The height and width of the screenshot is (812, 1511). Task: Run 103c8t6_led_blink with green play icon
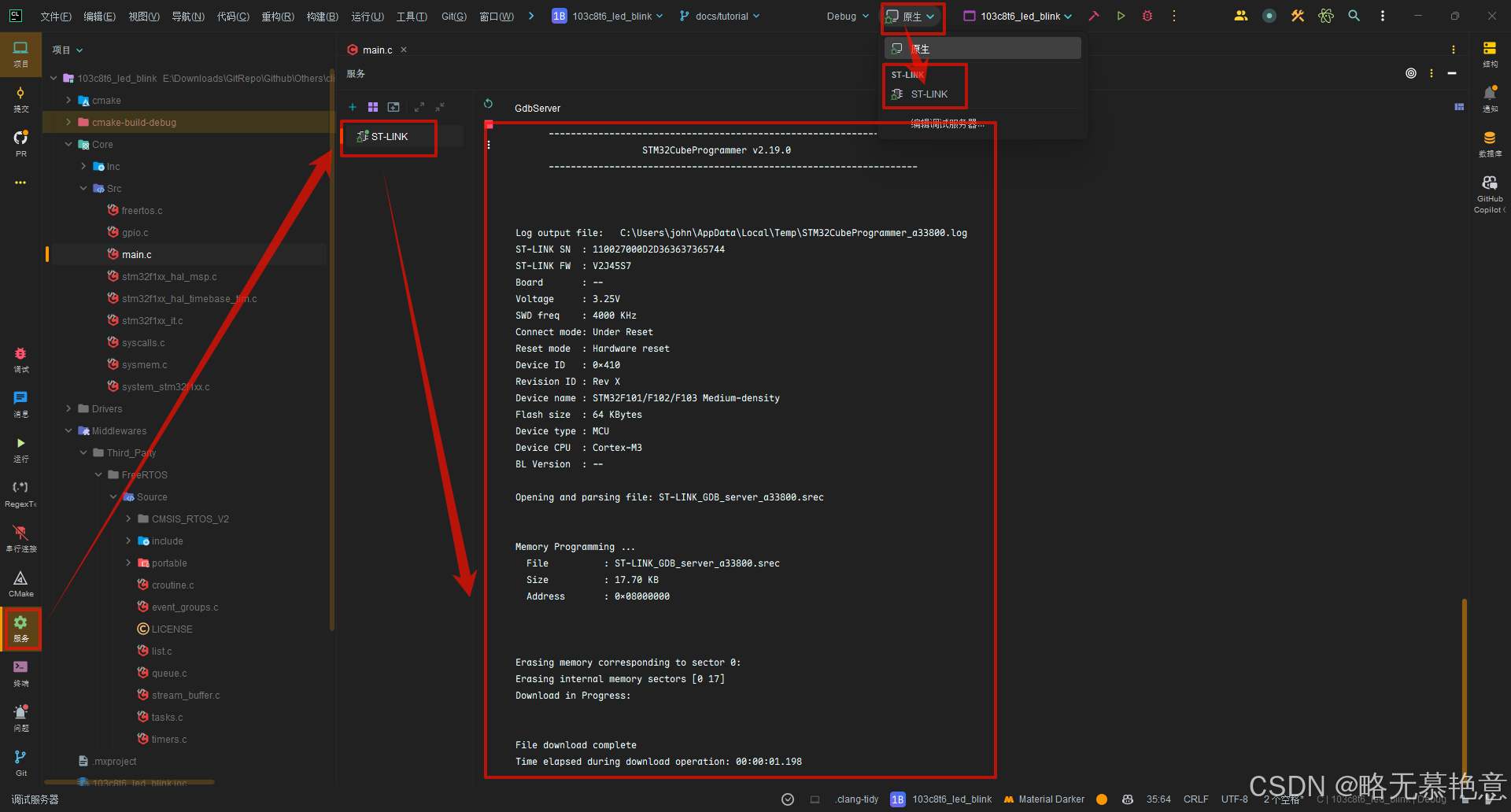tap(1121, 16)
